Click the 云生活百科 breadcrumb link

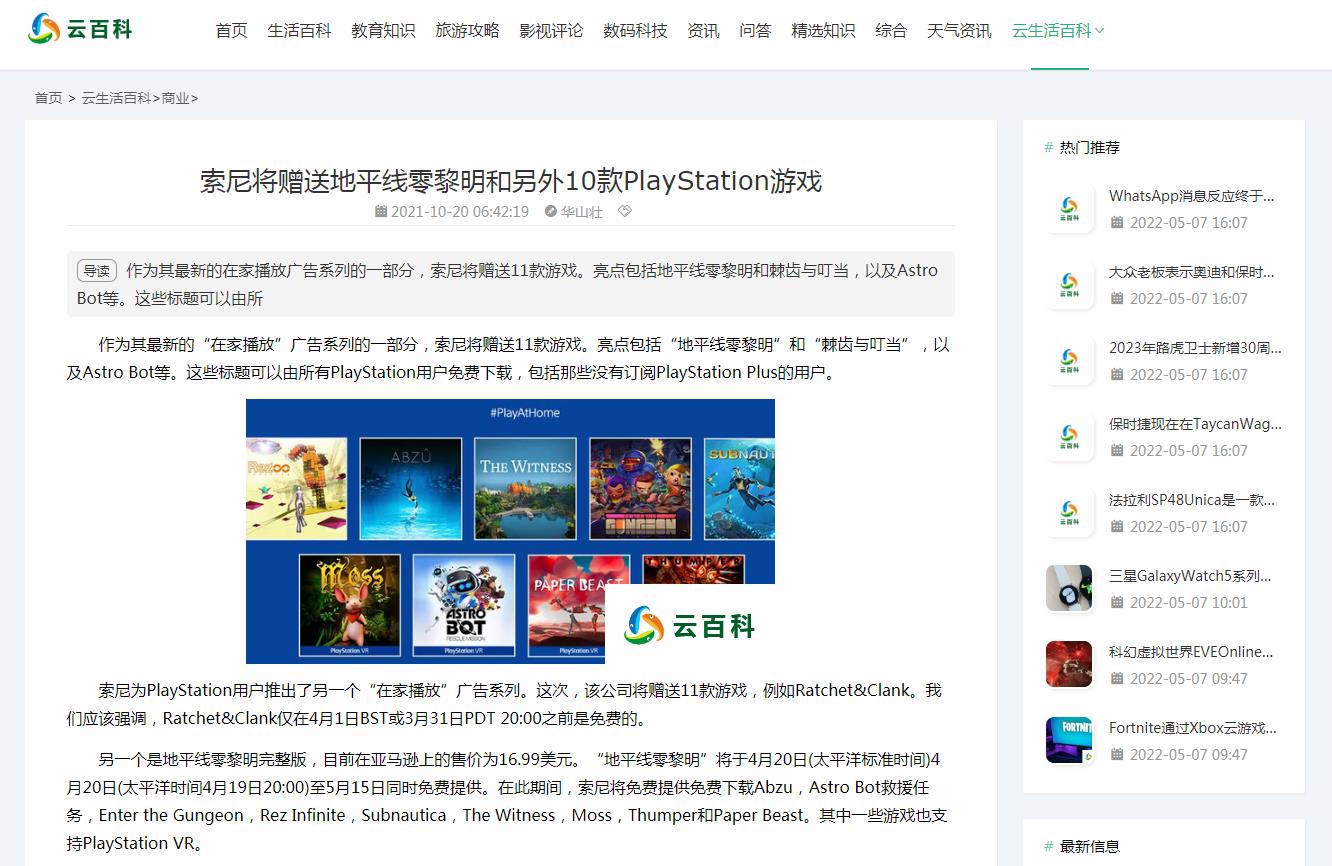tap(116, 98)
